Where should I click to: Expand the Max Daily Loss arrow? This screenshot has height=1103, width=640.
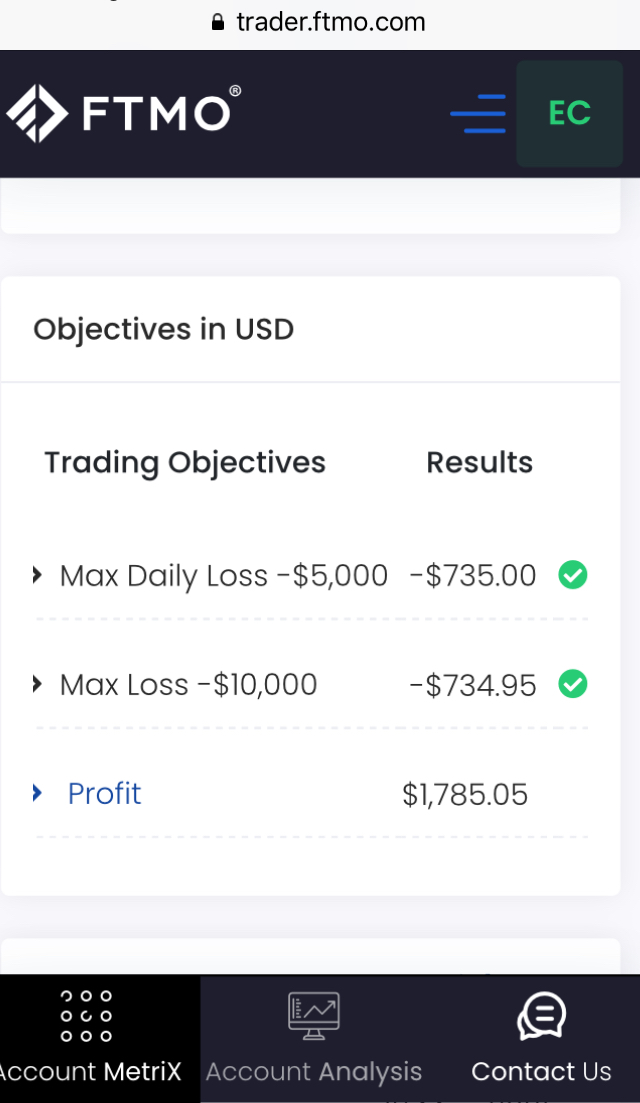(x=38, y=575)
